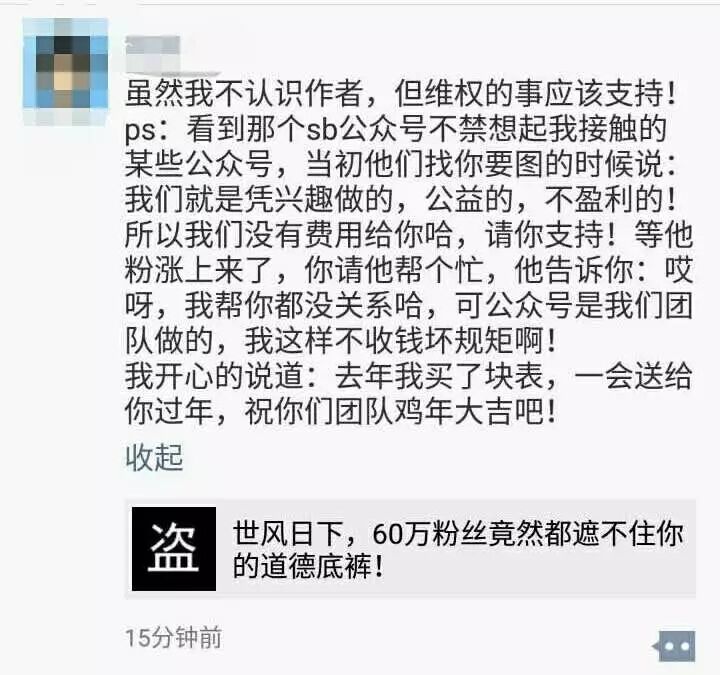Click the line starting 我开心的说道：去年我买了块表
The image size is (720, 675).
pos(409,376)
